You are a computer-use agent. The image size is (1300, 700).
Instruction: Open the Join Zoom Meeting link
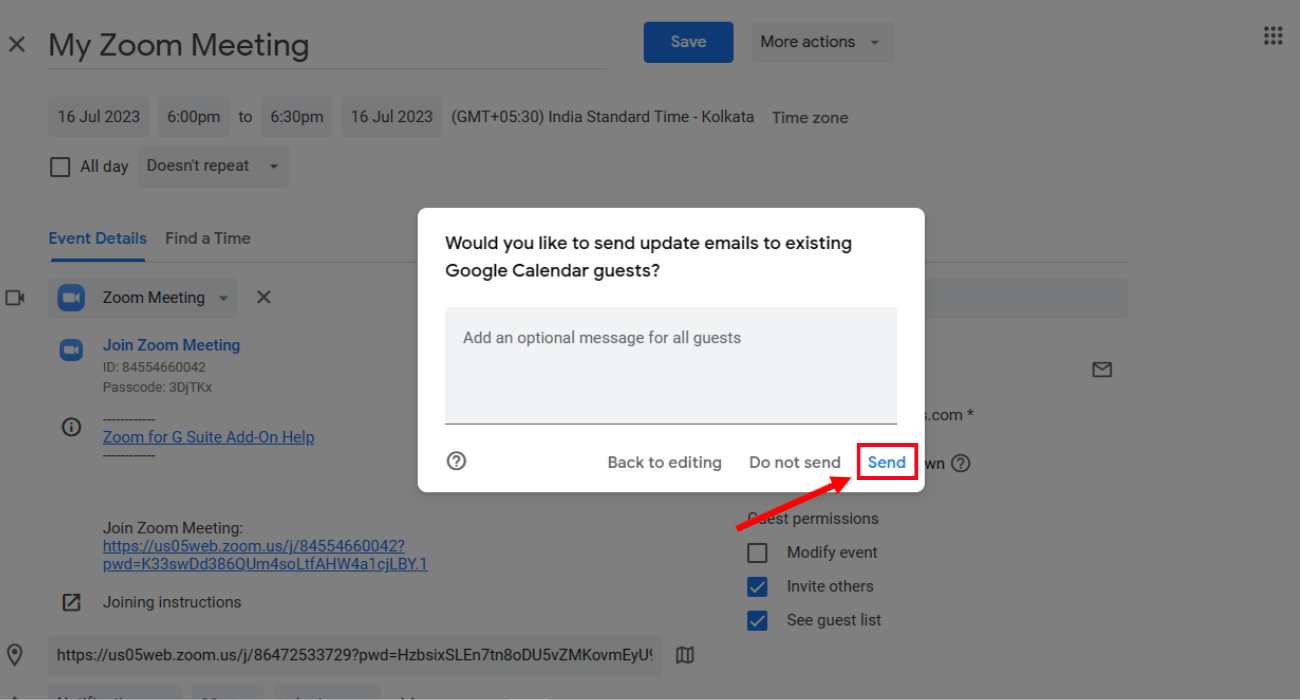coord(171,345)
